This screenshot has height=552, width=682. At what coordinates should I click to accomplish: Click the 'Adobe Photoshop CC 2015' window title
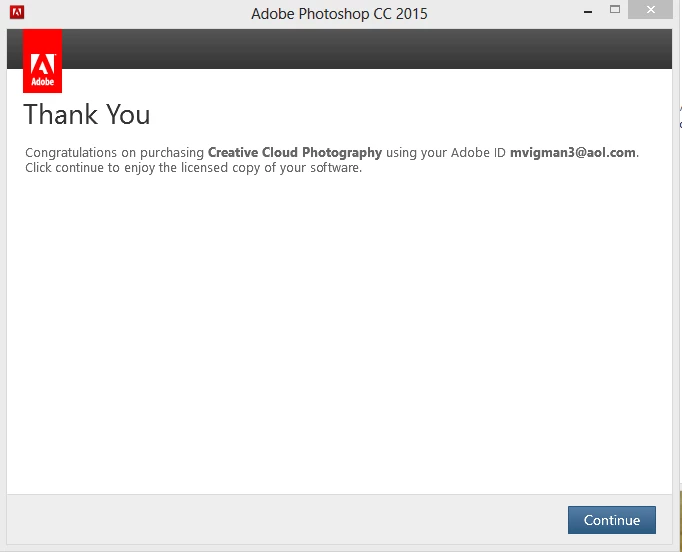coord(339,13)
